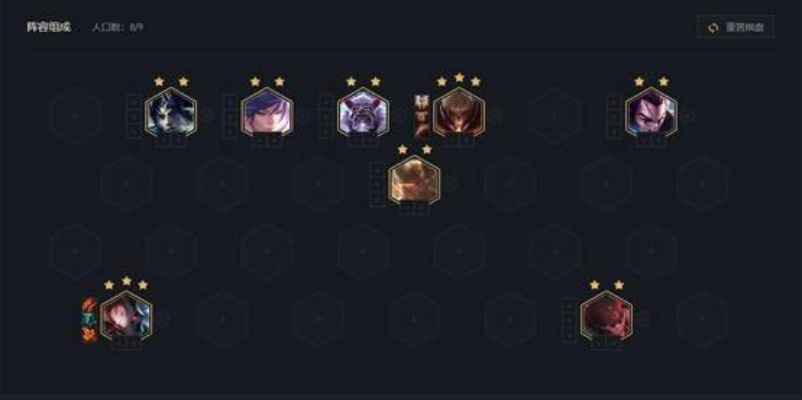The width and height of the screenshot is (802, 400).
Task: Select the three-star brown armored champion
Action: [x=459, y=114]
